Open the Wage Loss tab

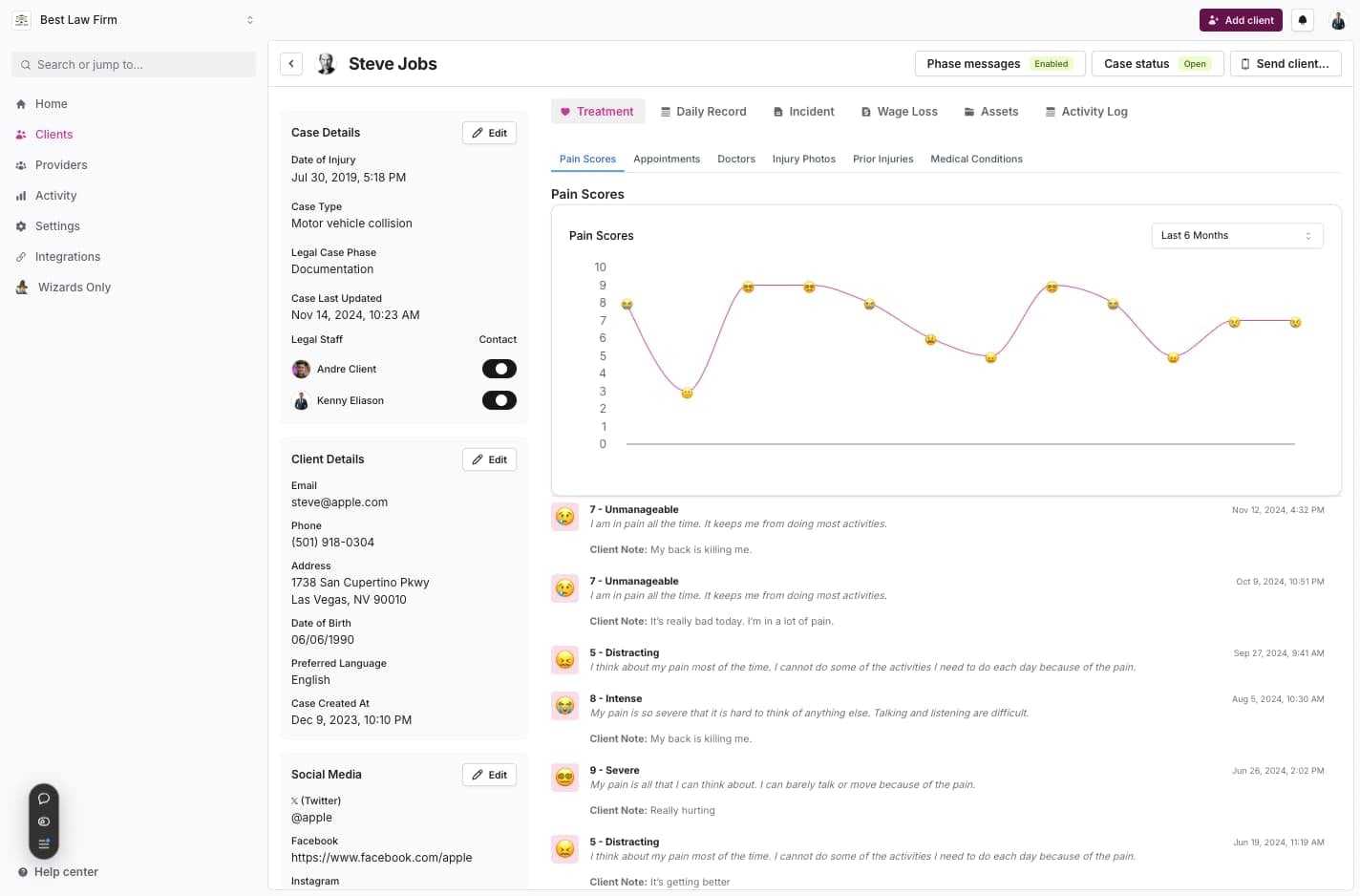898,112
